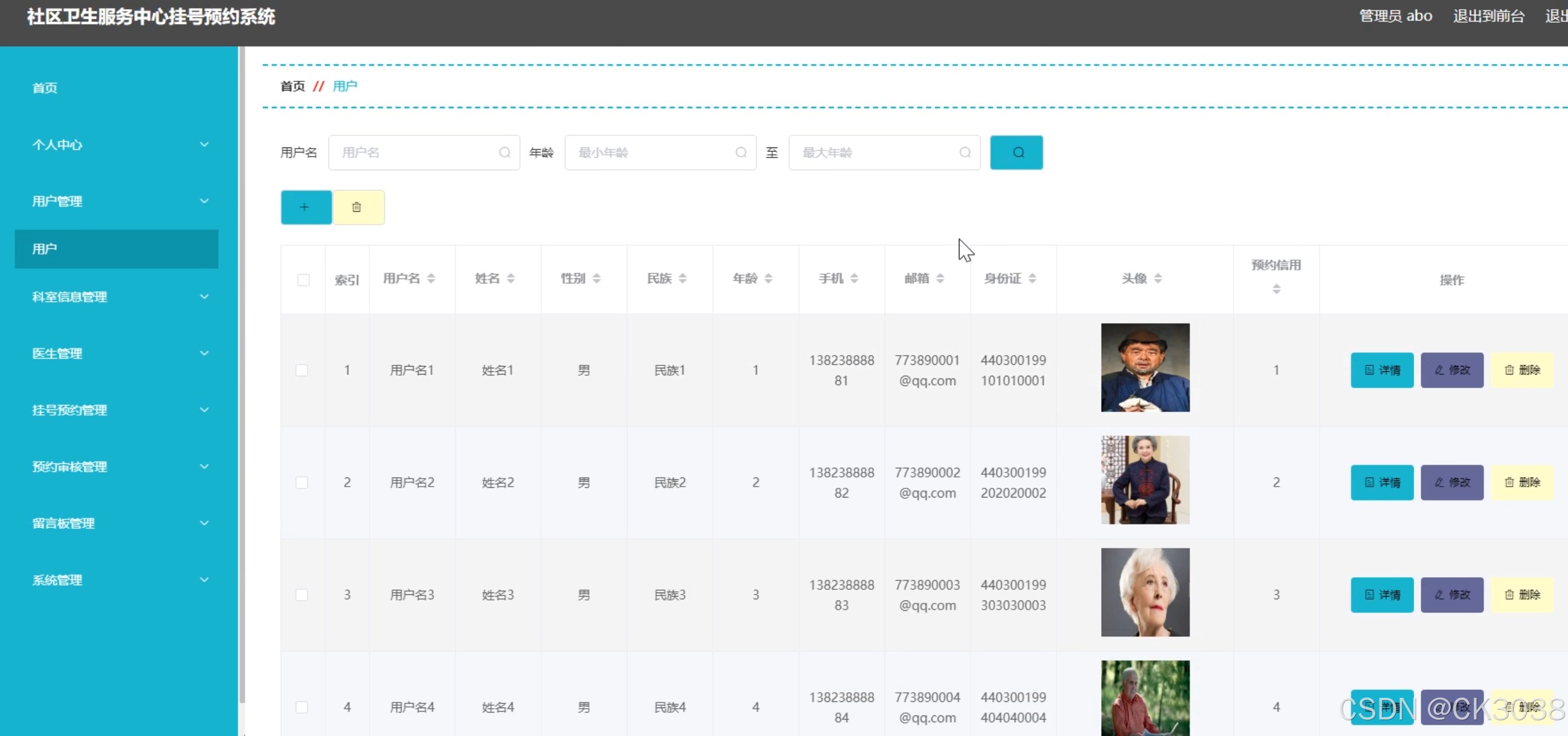Click 首页 in the breadcrumb
The height and width of the screenshot is (736, 1568).
click(x=292, y=86)
